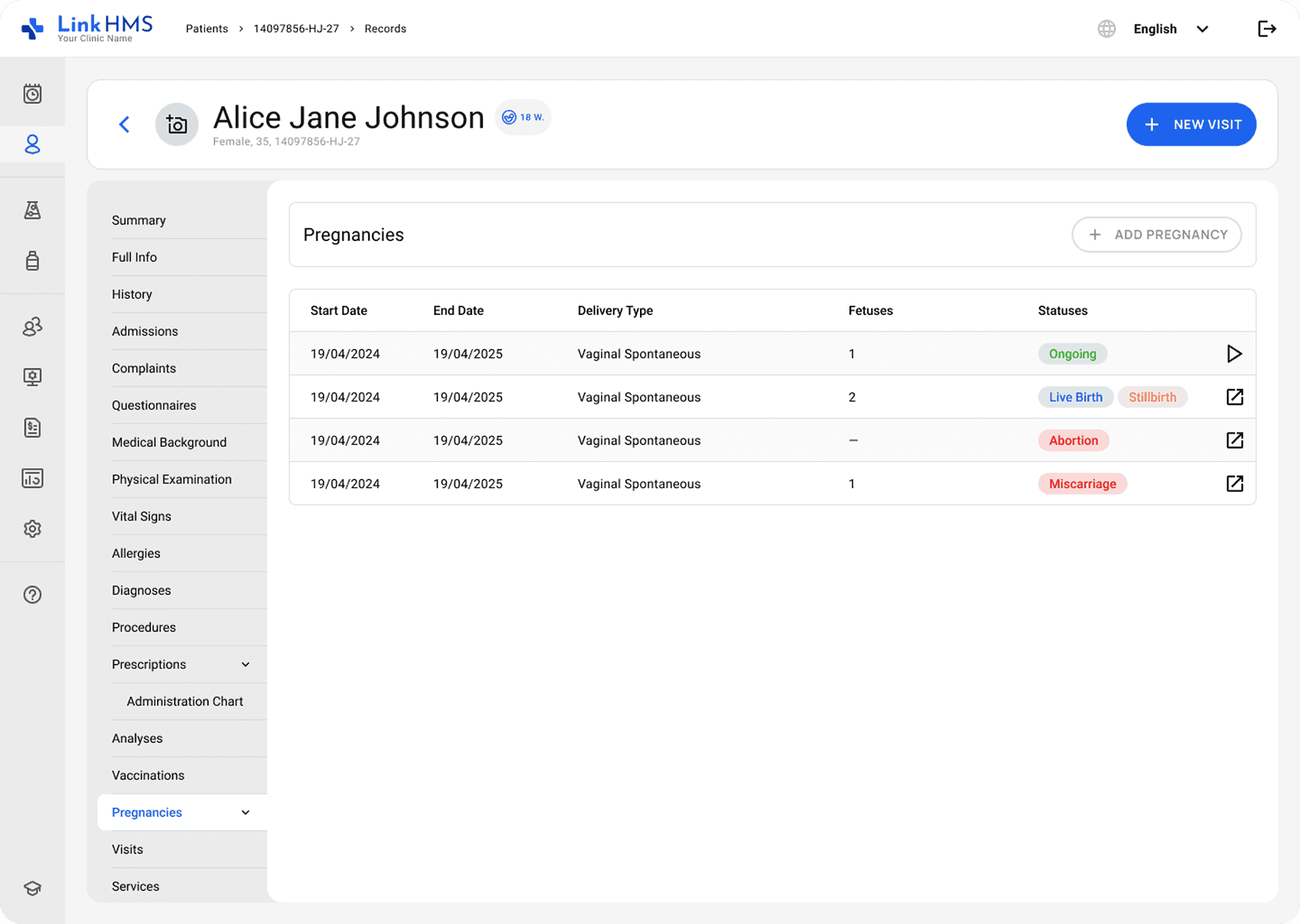Collapse the Pregnancies menu chevron

tap(246, 812)
